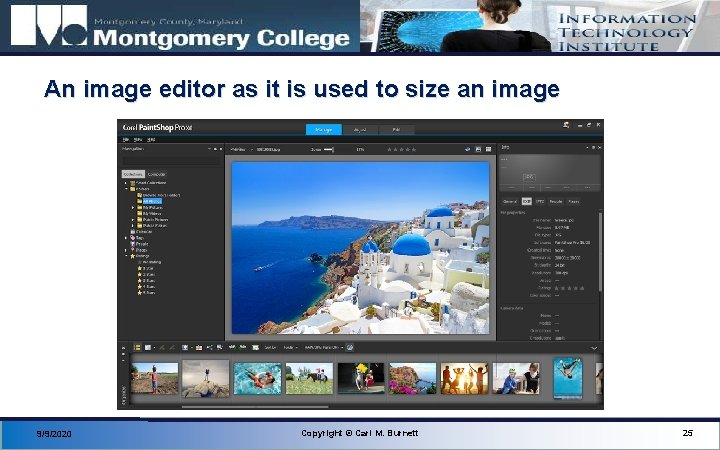
Task: Expand the Smart Collections tree node
Action: click(x=126, y=183)
